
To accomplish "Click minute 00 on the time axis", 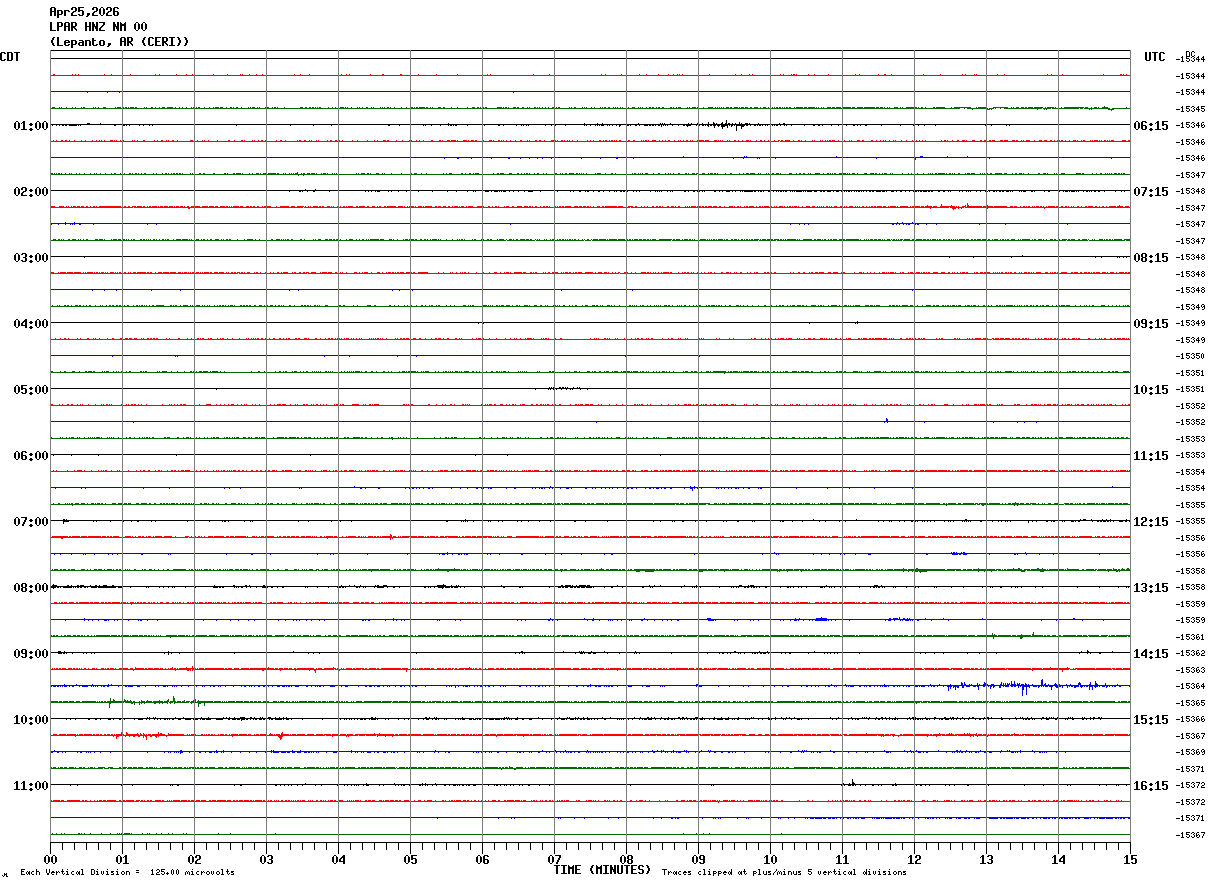I will [x=50, y=859].
